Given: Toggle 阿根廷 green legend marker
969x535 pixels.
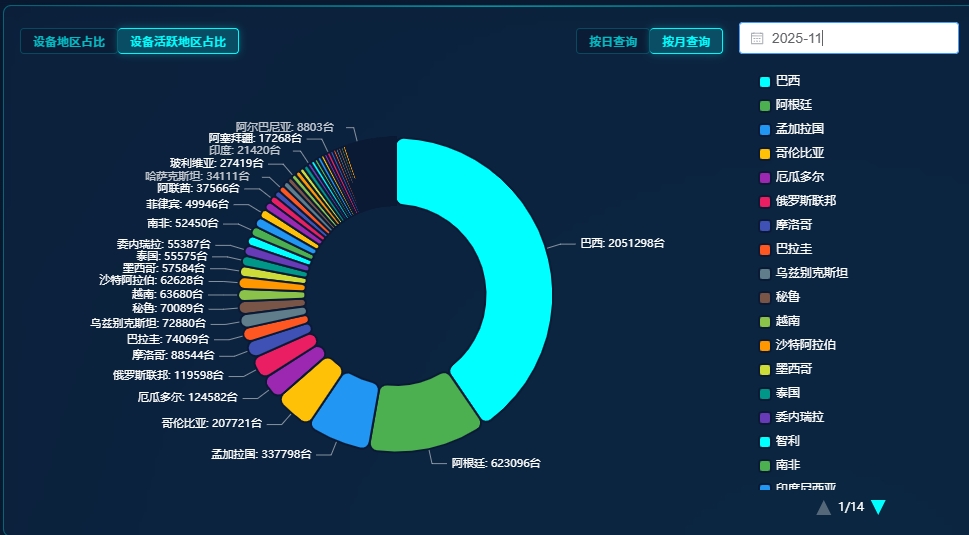Looking at the screenshot, I should coord(765,105).
